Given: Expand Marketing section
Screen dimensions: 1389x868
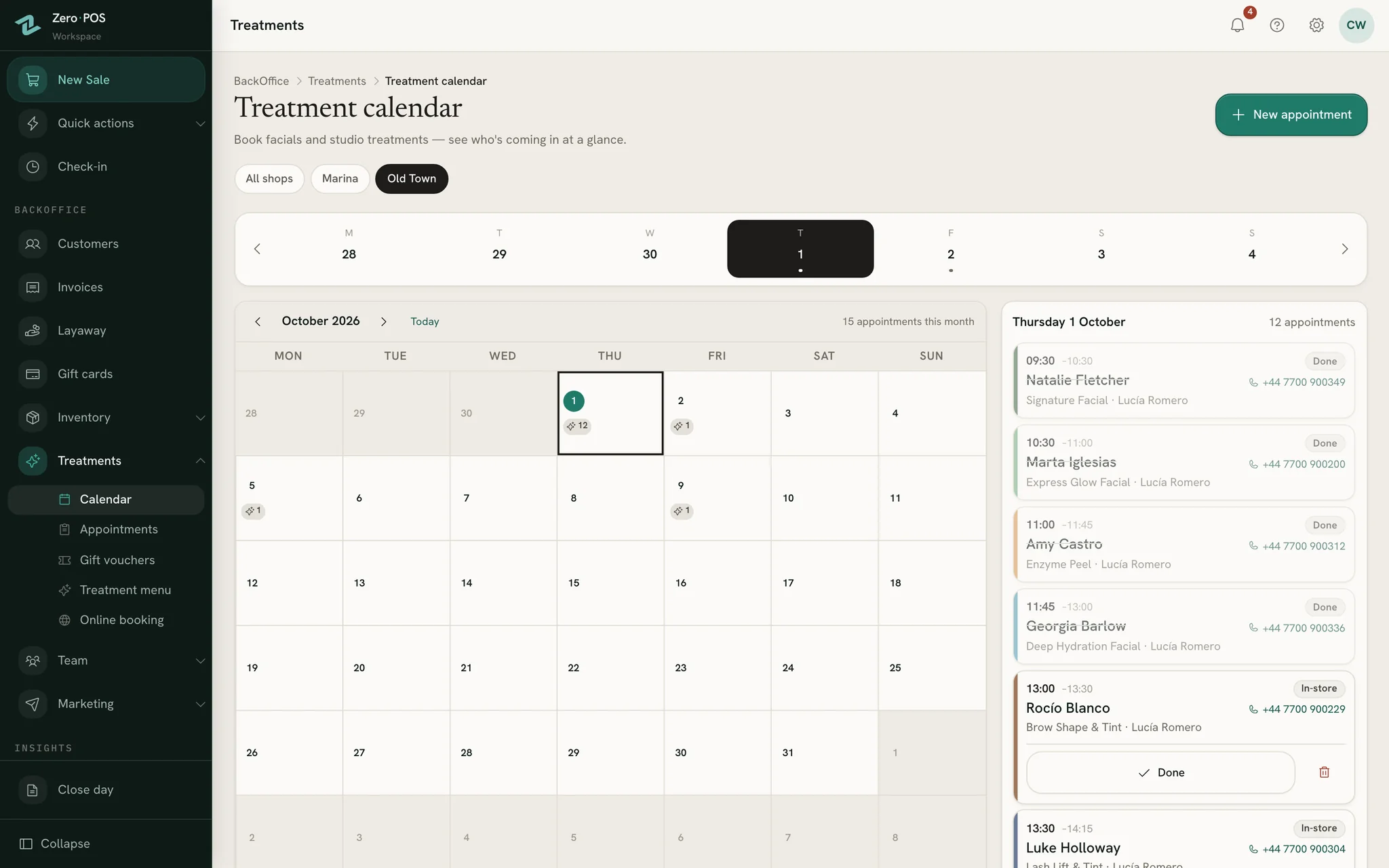Looking at the screenshot, I should click(x=106, y=703).
